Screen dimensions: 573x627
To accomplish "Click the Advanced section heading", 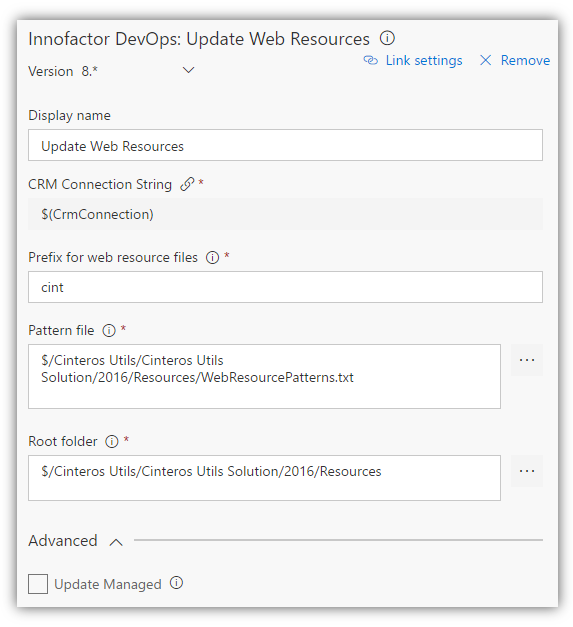I will 63,541.
